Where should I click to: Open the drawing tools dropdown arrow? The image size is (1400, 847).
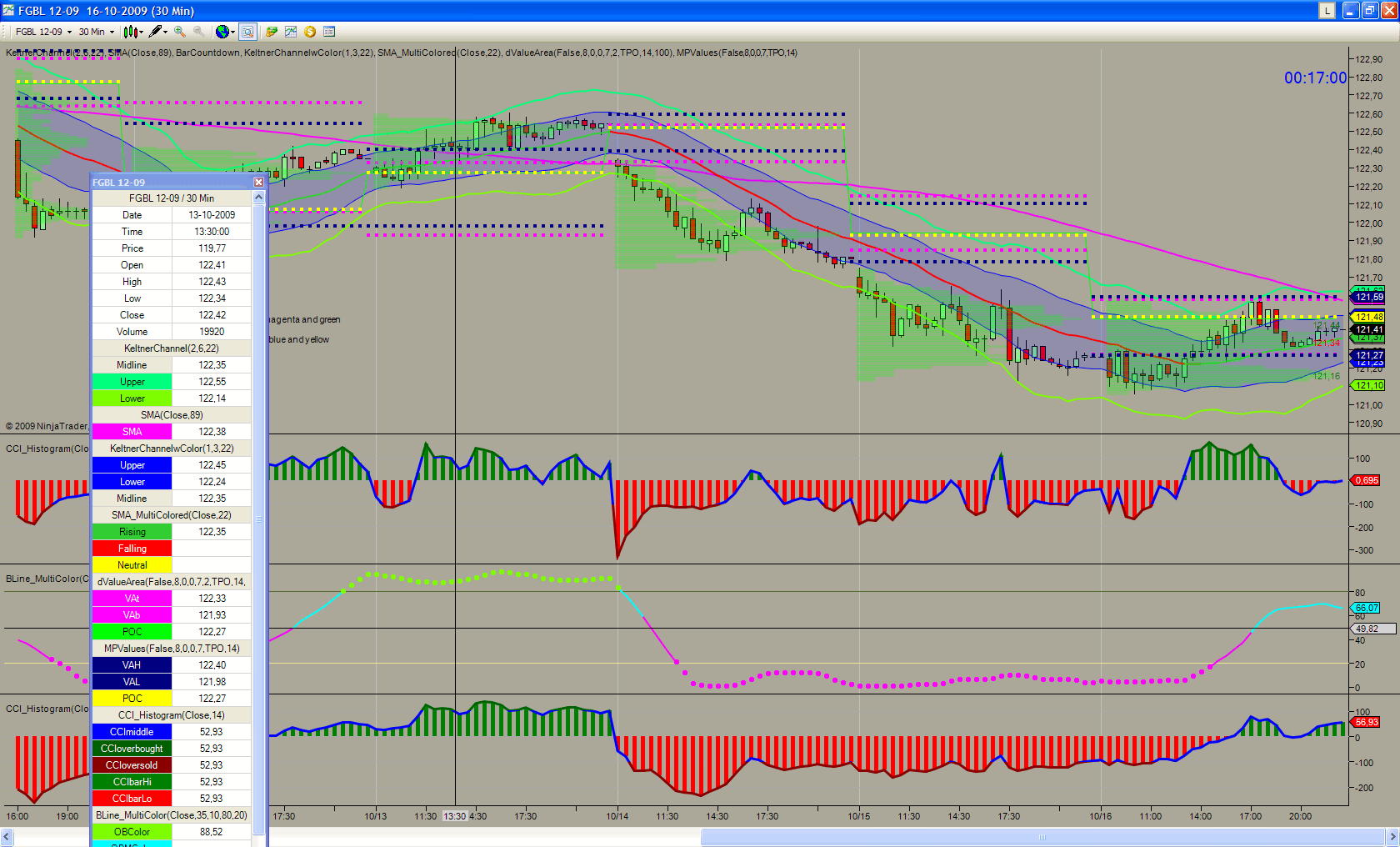click(x=166, y=33)
